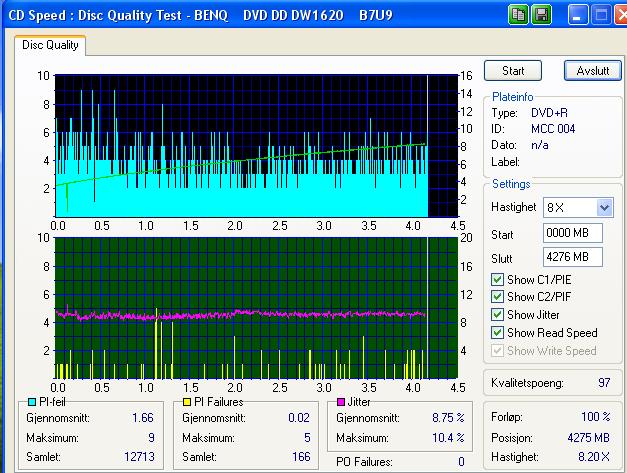Click the PI-feil Maksimum value 9
The width and height of the screenshot is (627, 473).
(152, 438)
